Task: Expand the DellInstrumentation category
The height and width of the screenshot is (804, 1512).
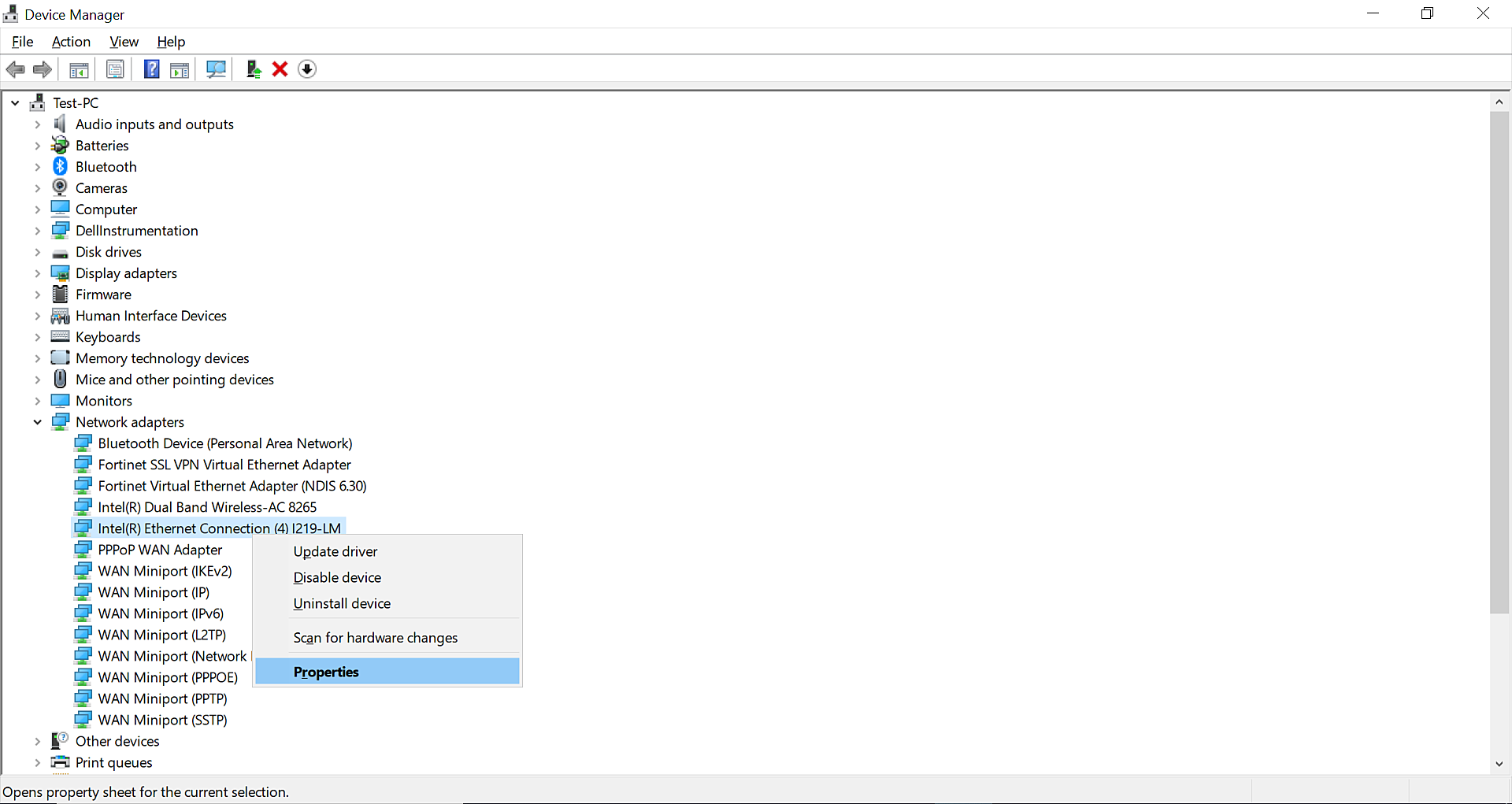Action: point(37,231)
